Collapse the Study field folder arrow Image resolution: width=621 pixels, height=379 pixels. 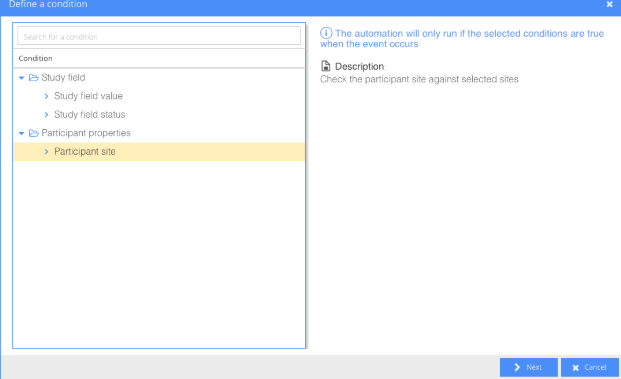[21, 78]
